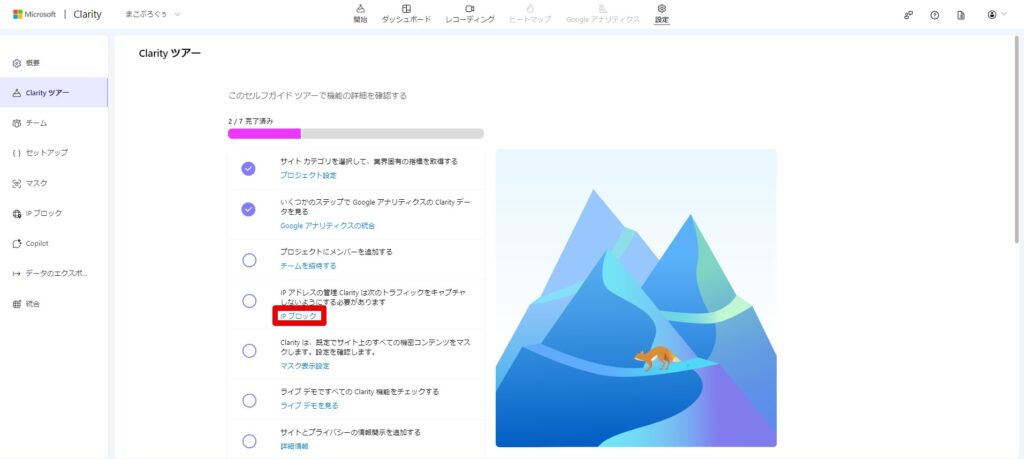Mark the ライブ デモ step circle
The image size is (1024, 459).
click(249, 400)
